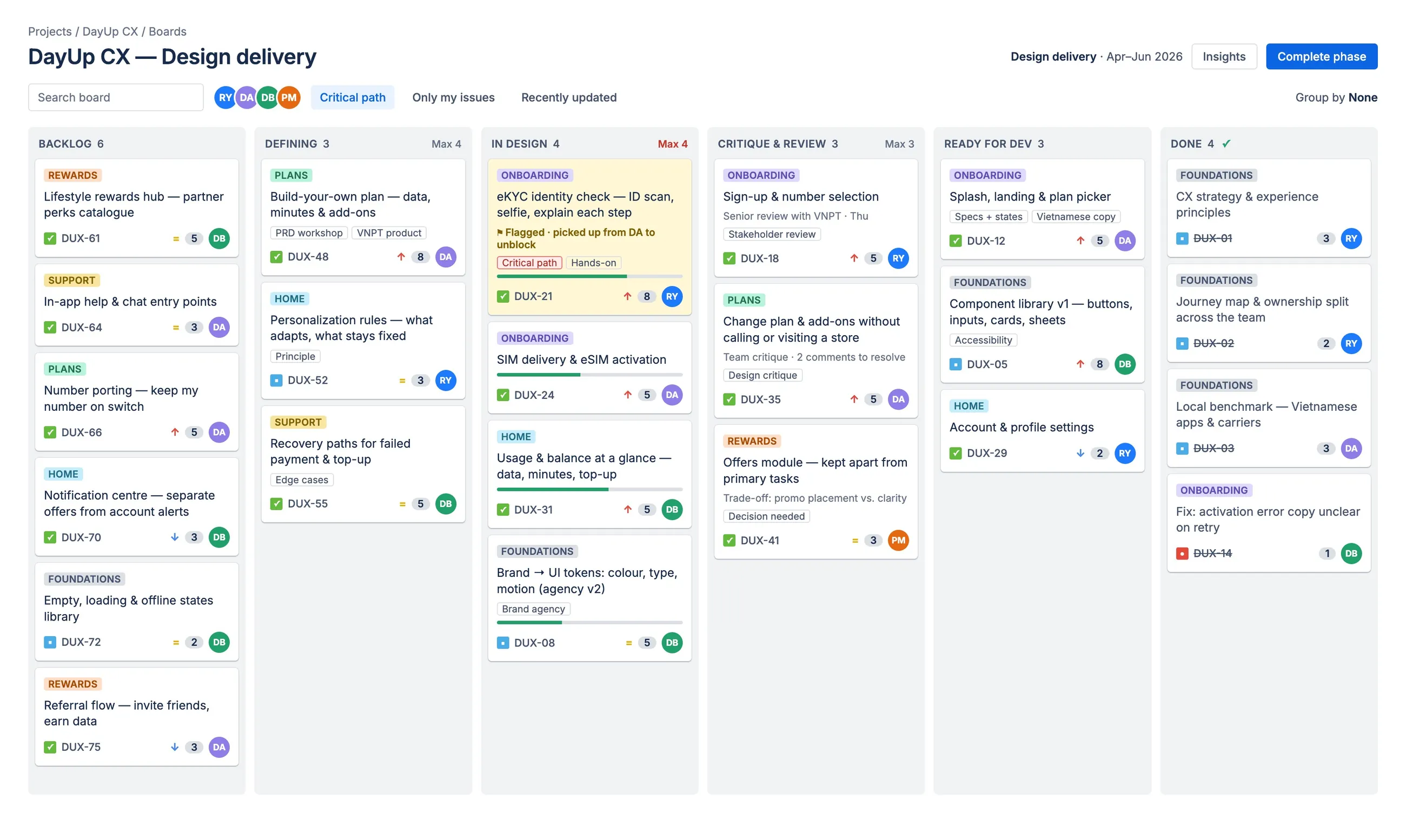This screenshot has height=840, width=1406.
Task: Click the Brand agency label on DUX-08
Action: tap(533, 609)
